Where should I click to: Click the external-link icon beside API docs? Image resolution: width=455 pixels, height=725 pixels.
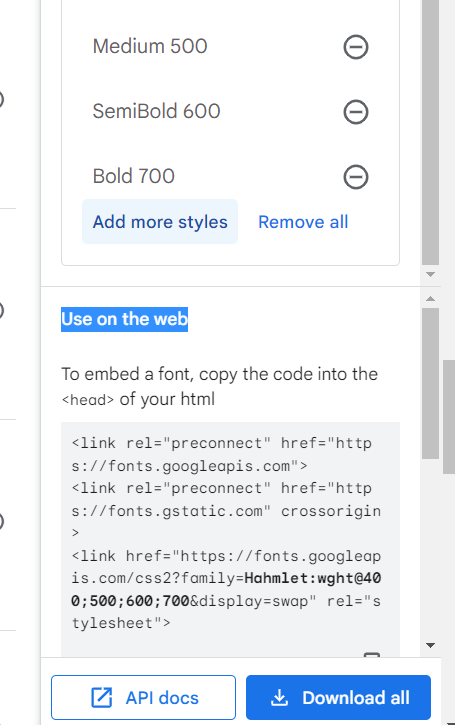(x=101, y=698)
